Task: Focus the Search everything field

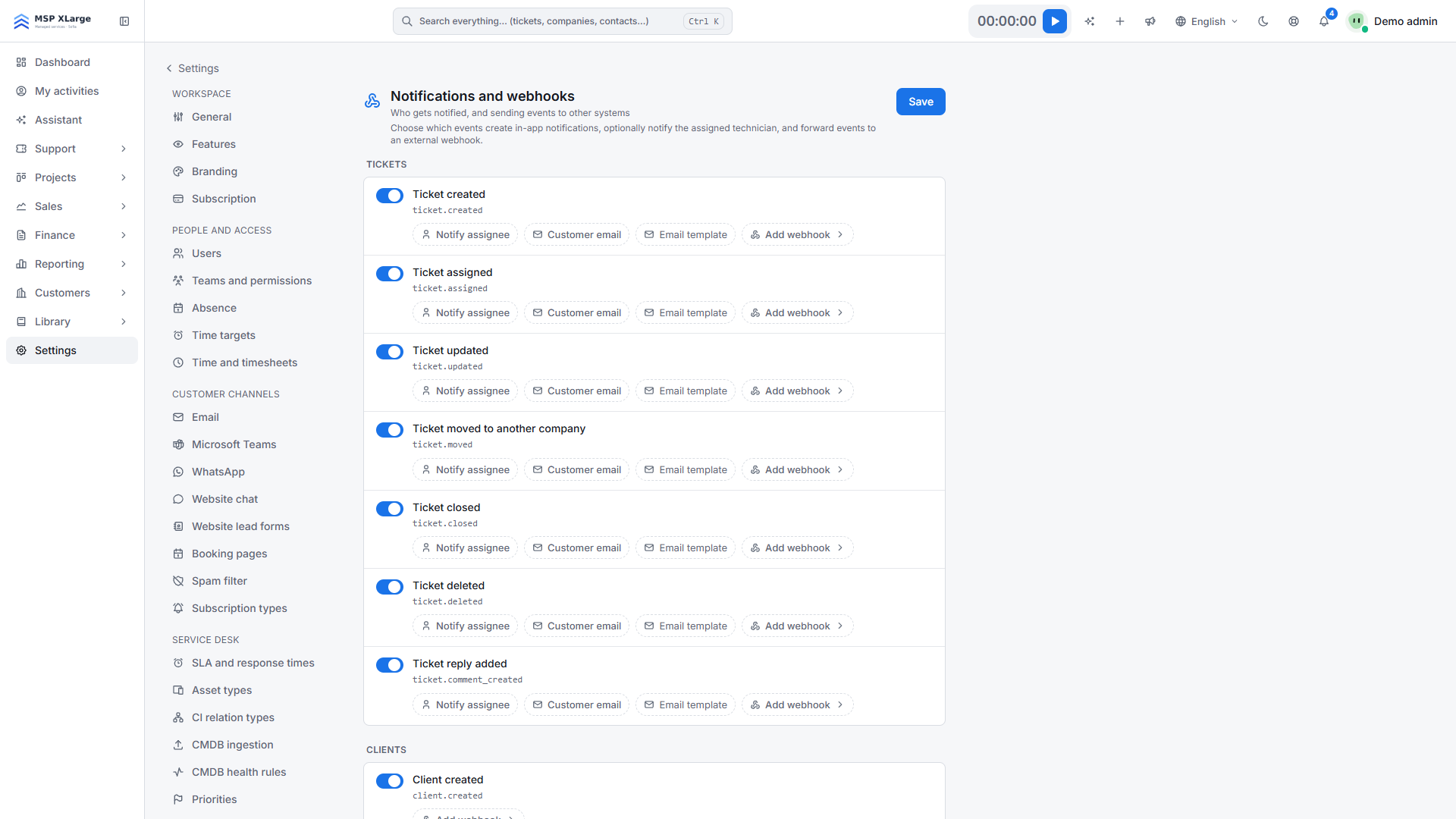Action: point(562,21)
